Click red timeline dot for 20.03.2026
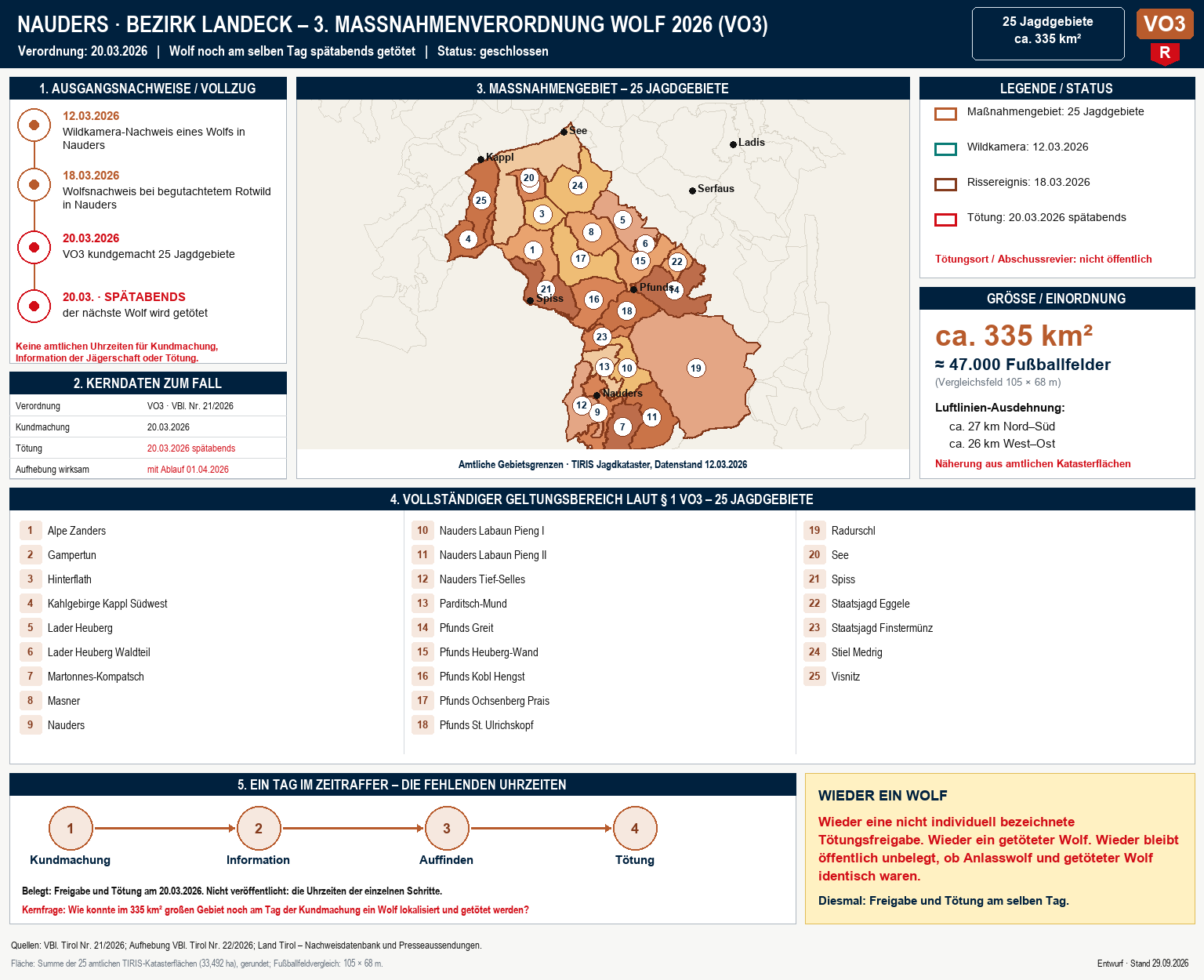 [x=34, y=248]
